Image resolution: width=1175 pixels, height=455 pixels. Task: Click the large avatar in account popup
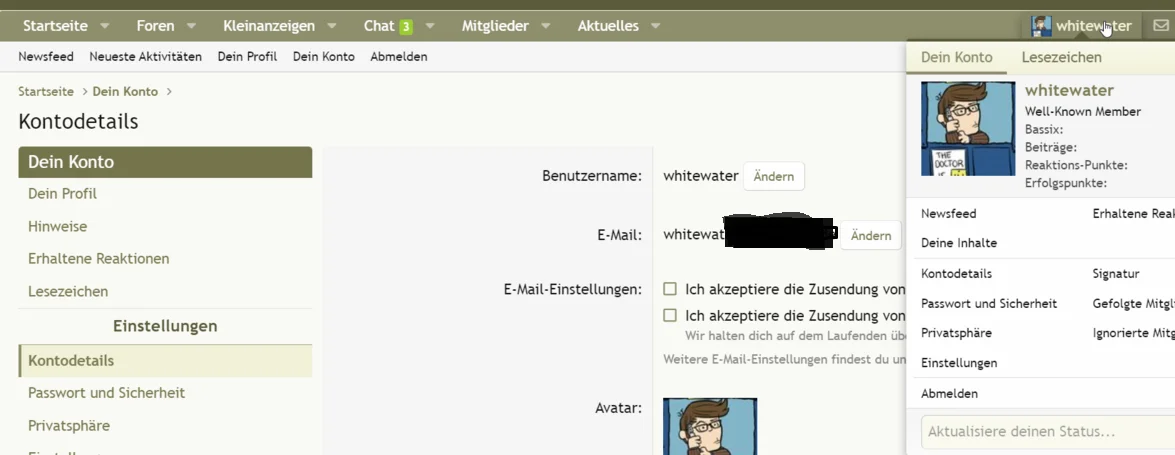pyautogui.click(x=967, y=129)
